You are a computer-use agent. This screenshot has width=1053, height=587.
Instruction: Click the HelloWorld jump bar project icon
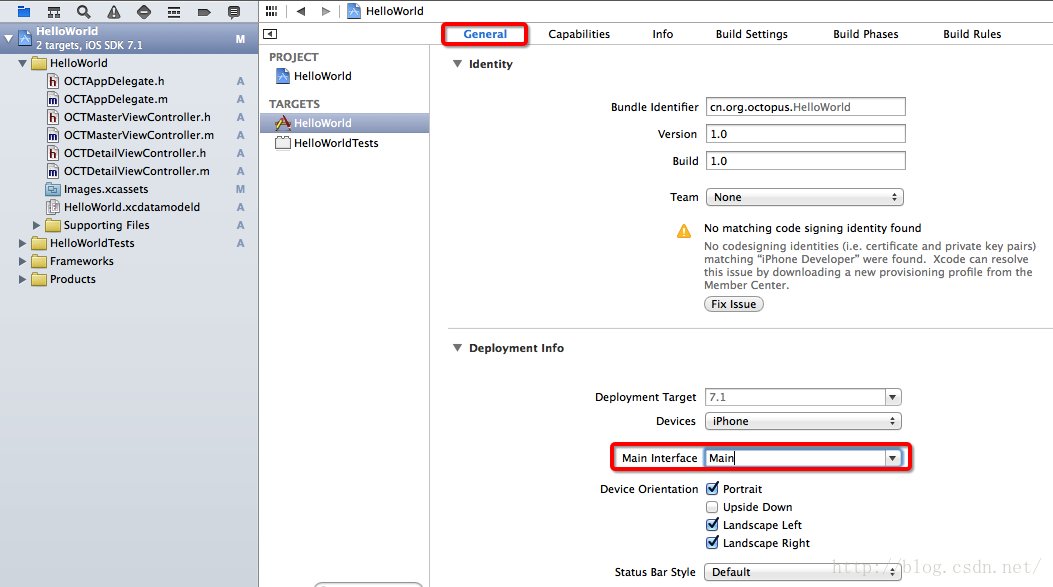point(354,11)
